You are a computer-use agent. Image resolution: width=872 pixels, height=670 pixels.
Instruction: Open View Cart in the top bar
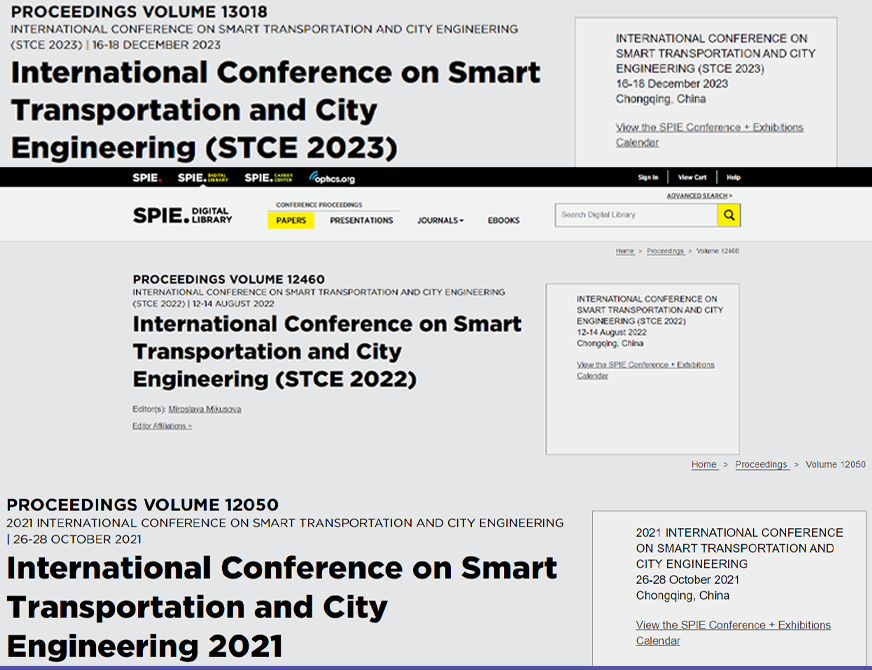tap(692, 177)
